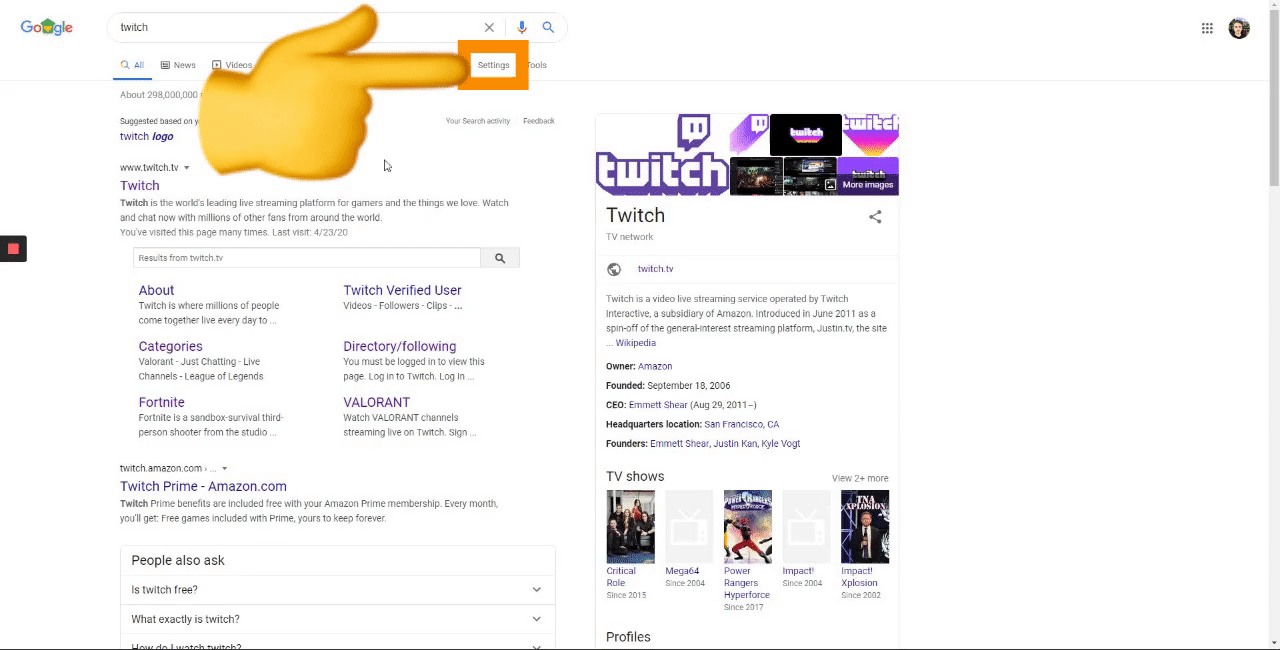This screenshot has width=1280, height=650.
Task: Clear the search box with the X icon
Action: coord(489,28)
